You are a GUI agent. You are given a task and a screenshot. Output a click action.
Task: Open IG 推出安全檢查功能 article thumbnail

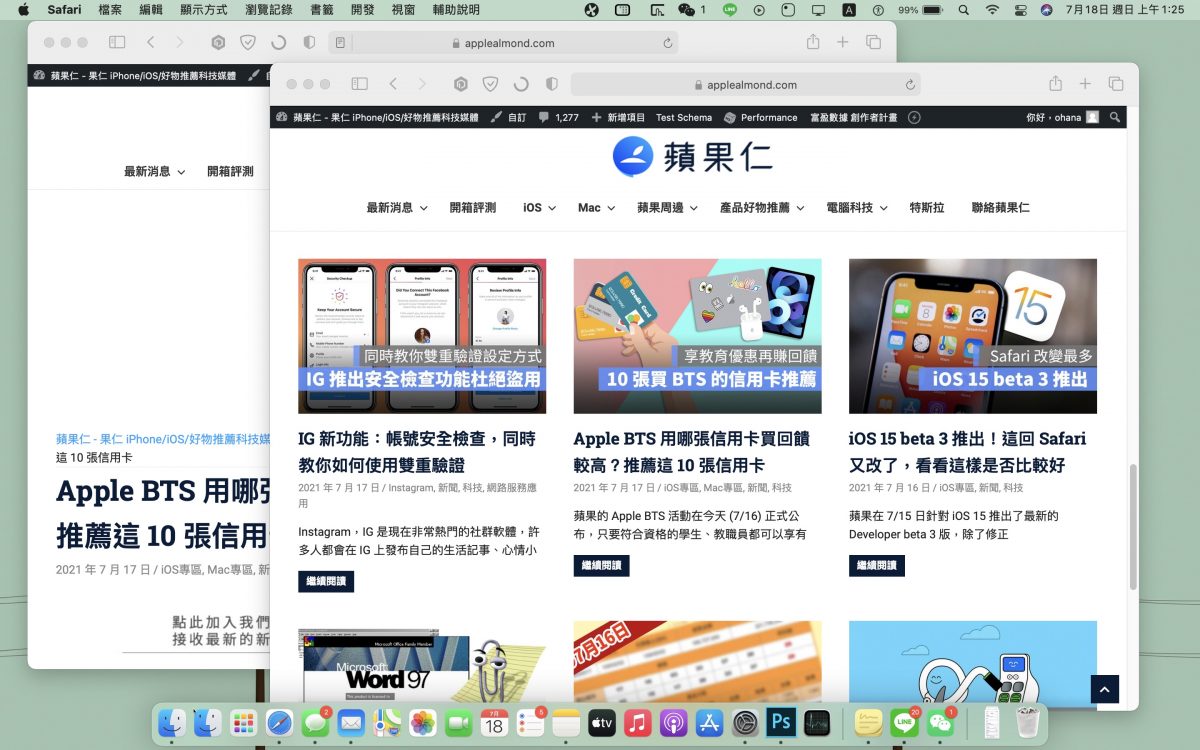click(x=422, y=336)
